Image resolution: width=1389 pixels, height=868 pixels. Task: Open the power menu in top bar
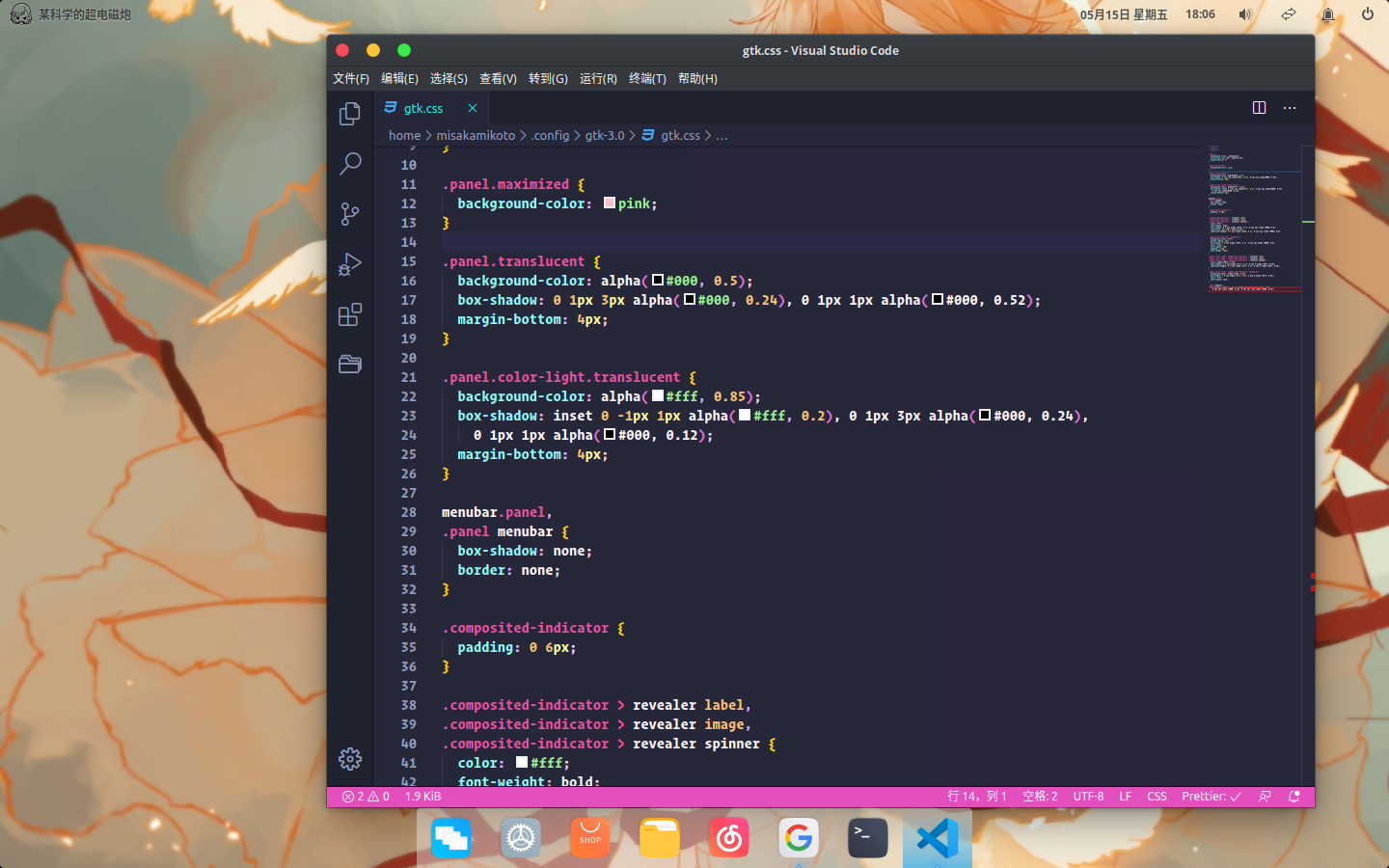point(1368,14)
